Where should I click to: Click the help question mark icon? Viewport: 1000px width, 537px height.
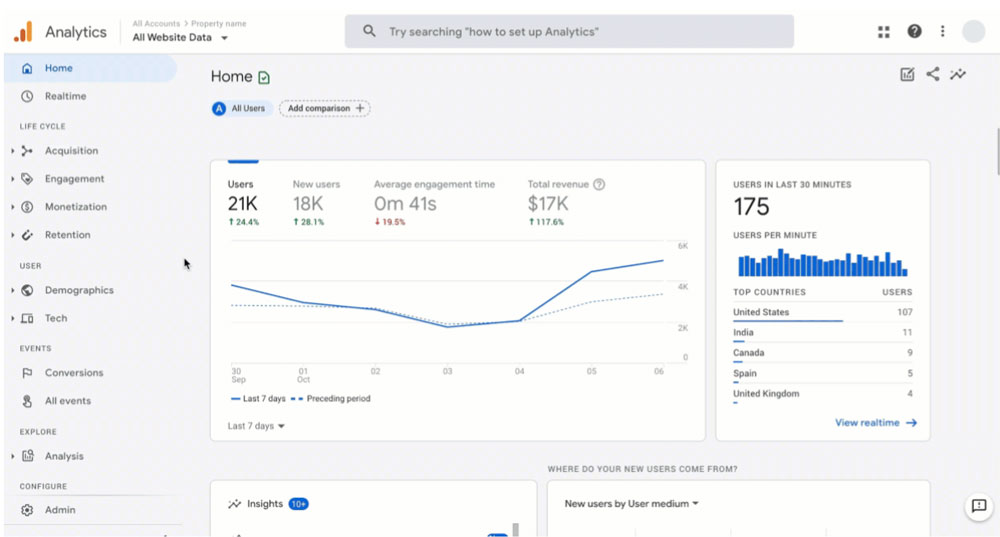[x=914, y=31]
